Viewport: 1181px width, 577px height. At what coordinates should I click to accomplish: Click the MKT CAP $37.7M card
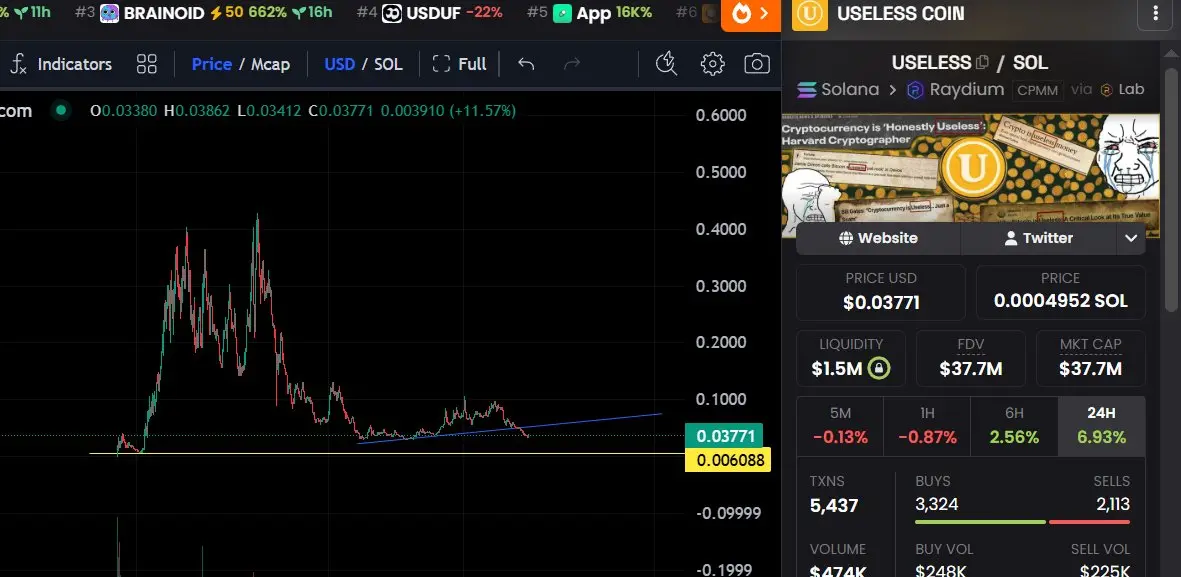pos(1091,359)
